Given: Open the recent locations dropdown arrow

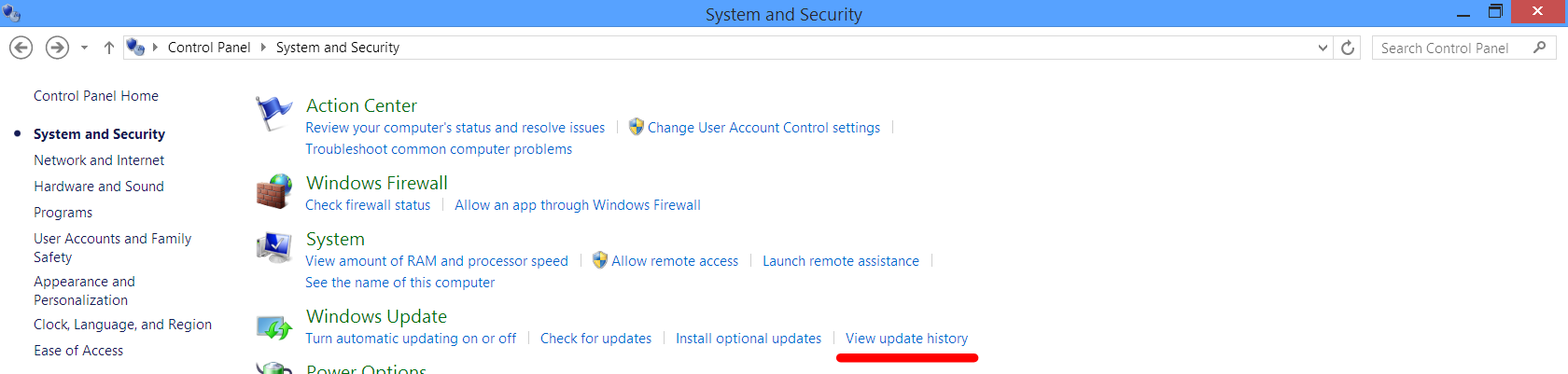Looking at the screenshot, I should 84,48.
